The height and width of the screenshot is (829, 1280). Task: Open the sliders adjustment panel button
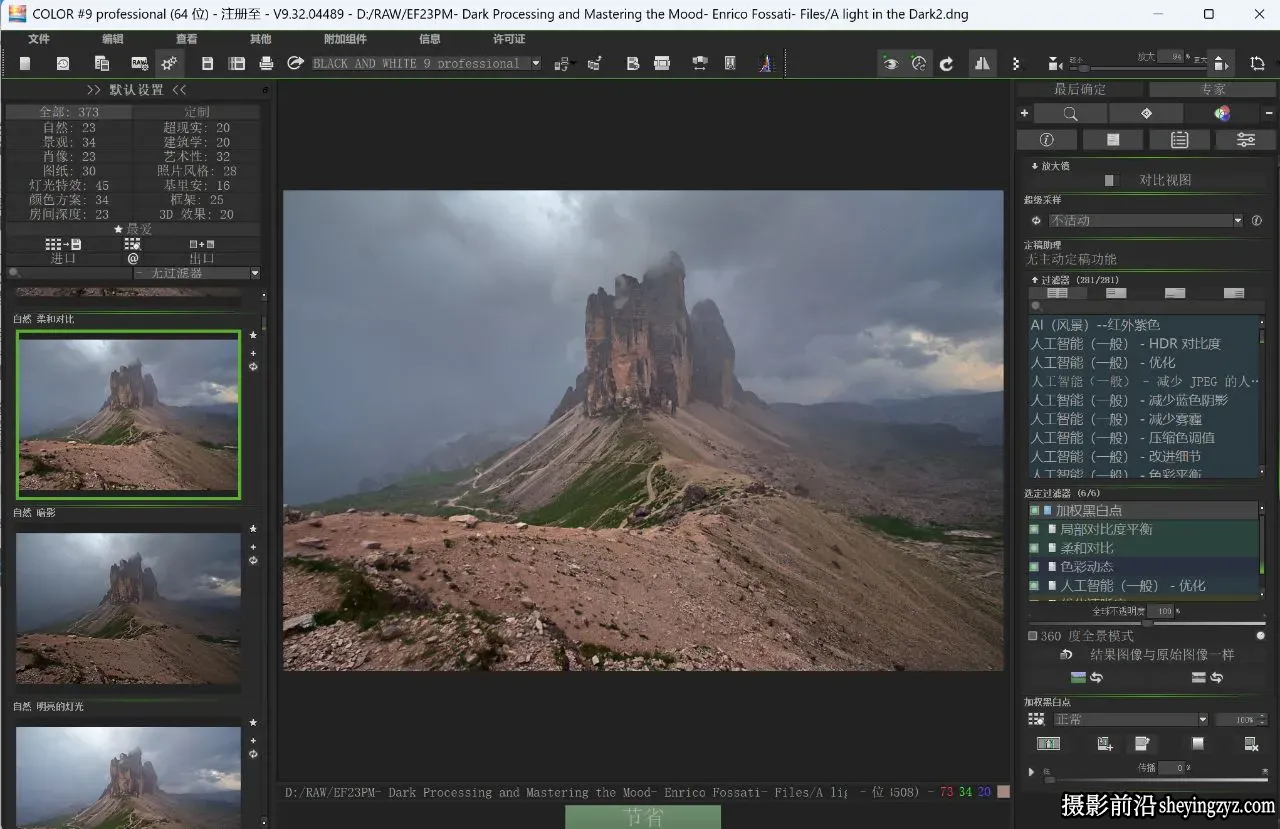[1246, 140]
